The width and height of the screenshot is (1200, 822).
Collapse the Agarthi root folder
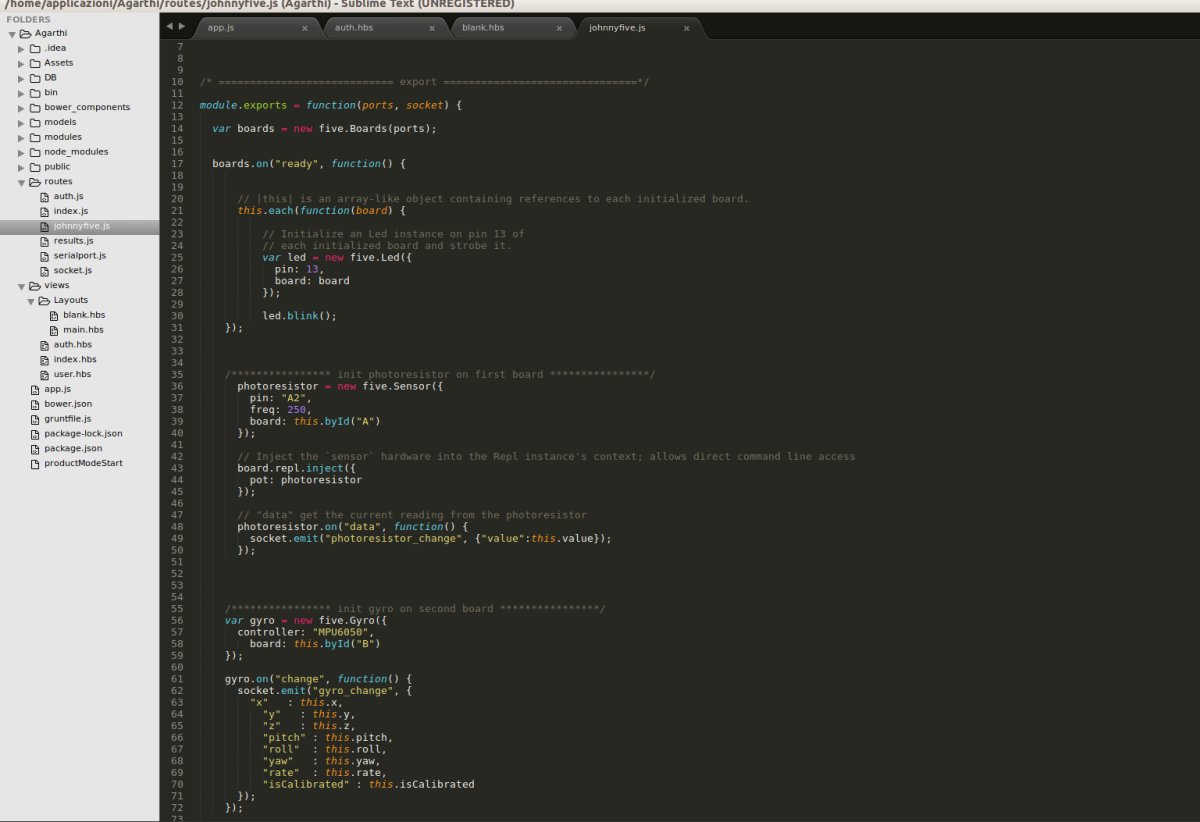click(x=12, y=33)
